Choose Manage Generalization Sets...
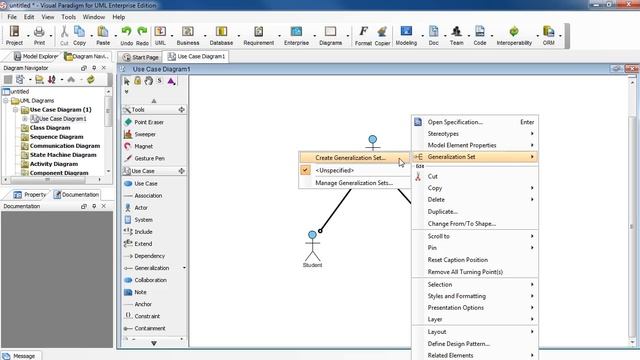 coord(354,183)
